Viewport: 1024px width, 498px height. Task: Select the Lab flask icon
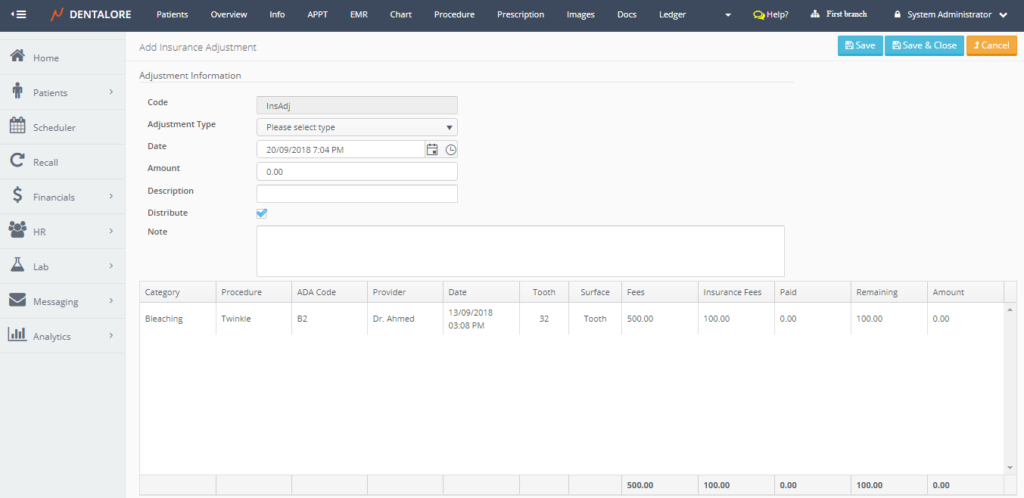(x=17, y=265)
